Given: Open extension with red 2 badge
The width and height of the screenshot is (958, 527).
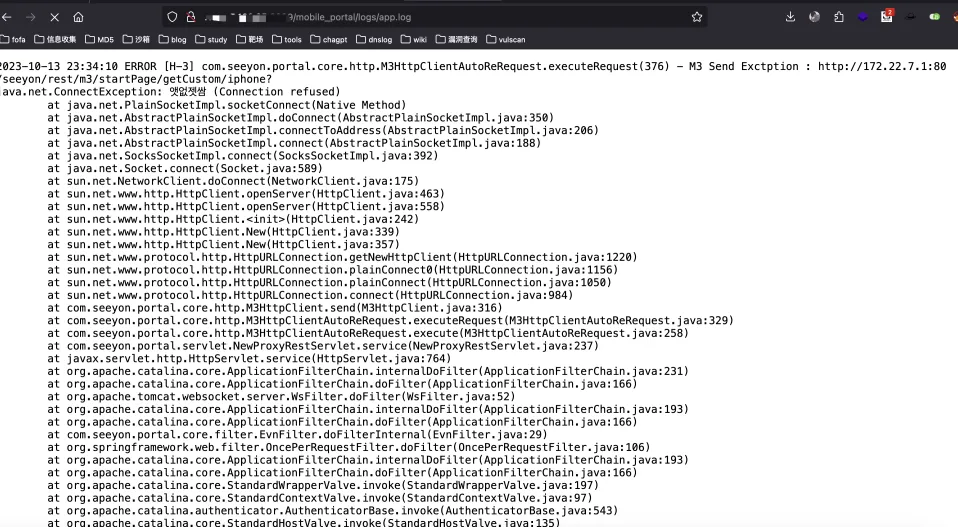Looking at the screenshot, I should (887, 16).
